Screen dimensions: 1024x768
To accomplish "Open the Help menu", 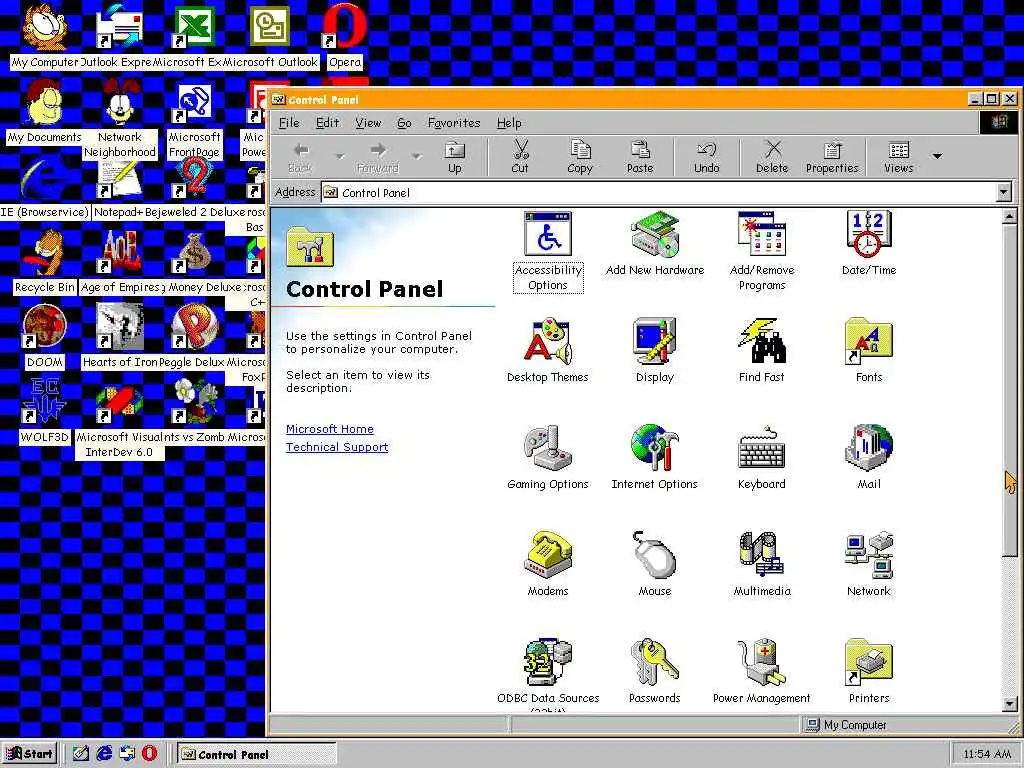I will 509,123.
